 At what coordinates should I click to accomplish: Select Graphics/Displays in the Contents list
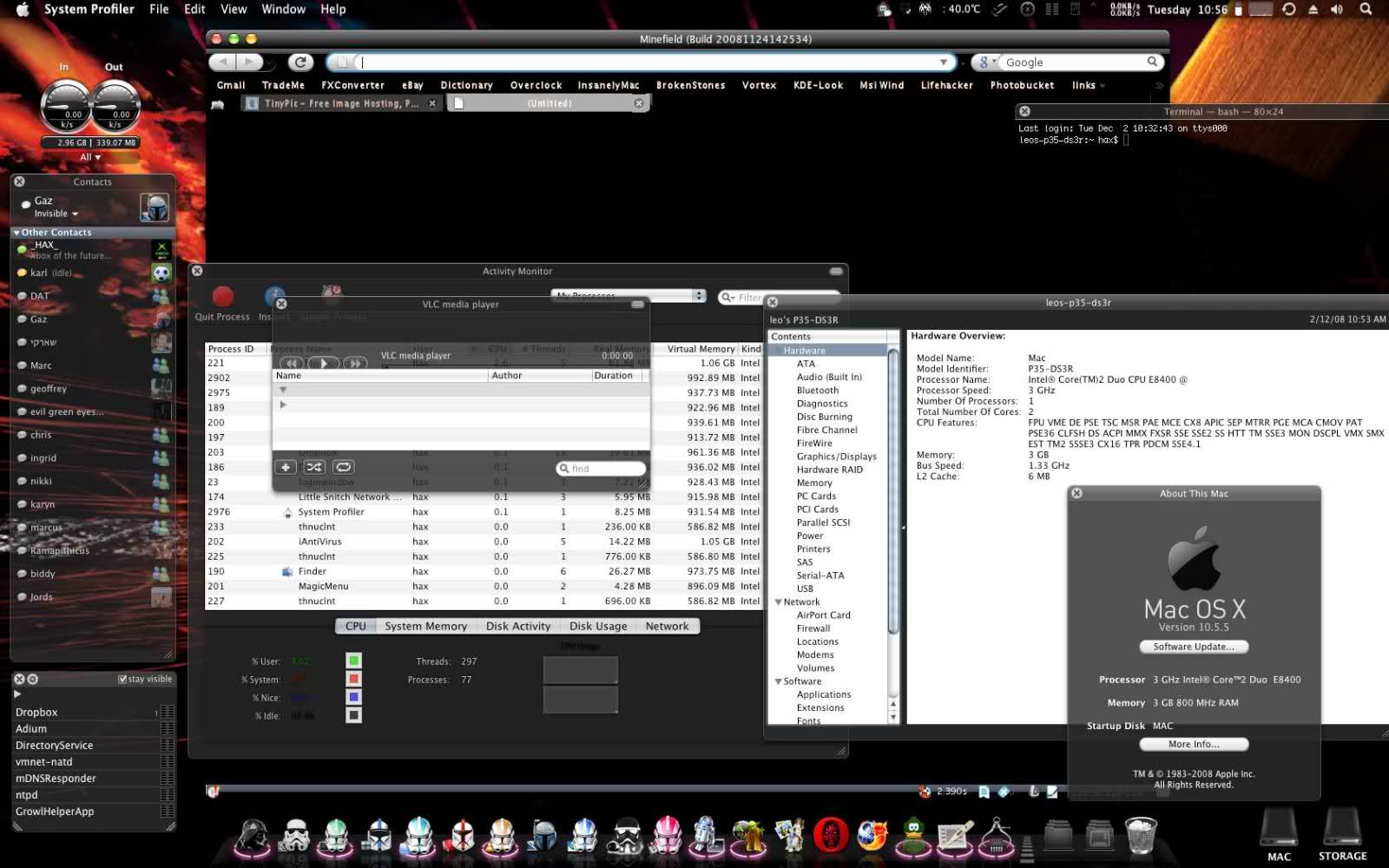click(836, 457)
